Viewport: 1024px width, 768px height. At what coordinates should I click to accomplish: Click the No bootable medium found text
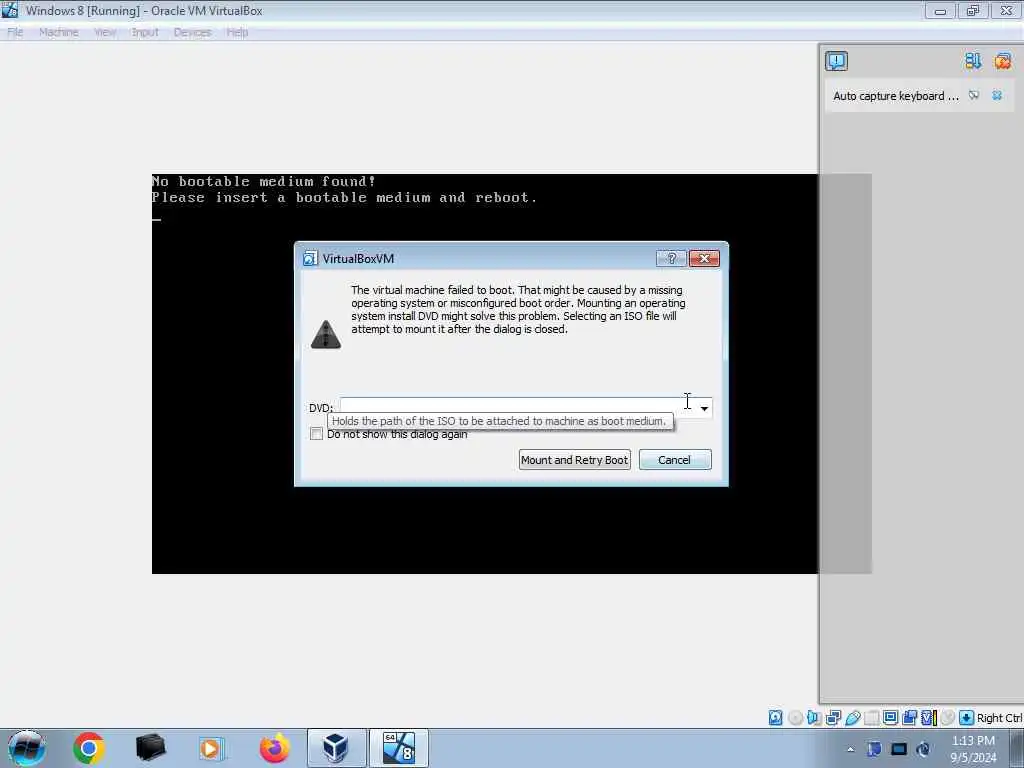[x=264, y=181]
